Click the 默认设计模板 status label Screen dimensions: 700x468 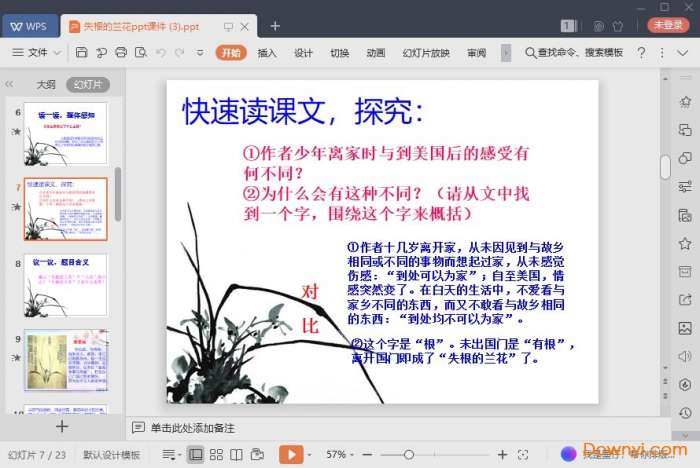coord(111,455)
